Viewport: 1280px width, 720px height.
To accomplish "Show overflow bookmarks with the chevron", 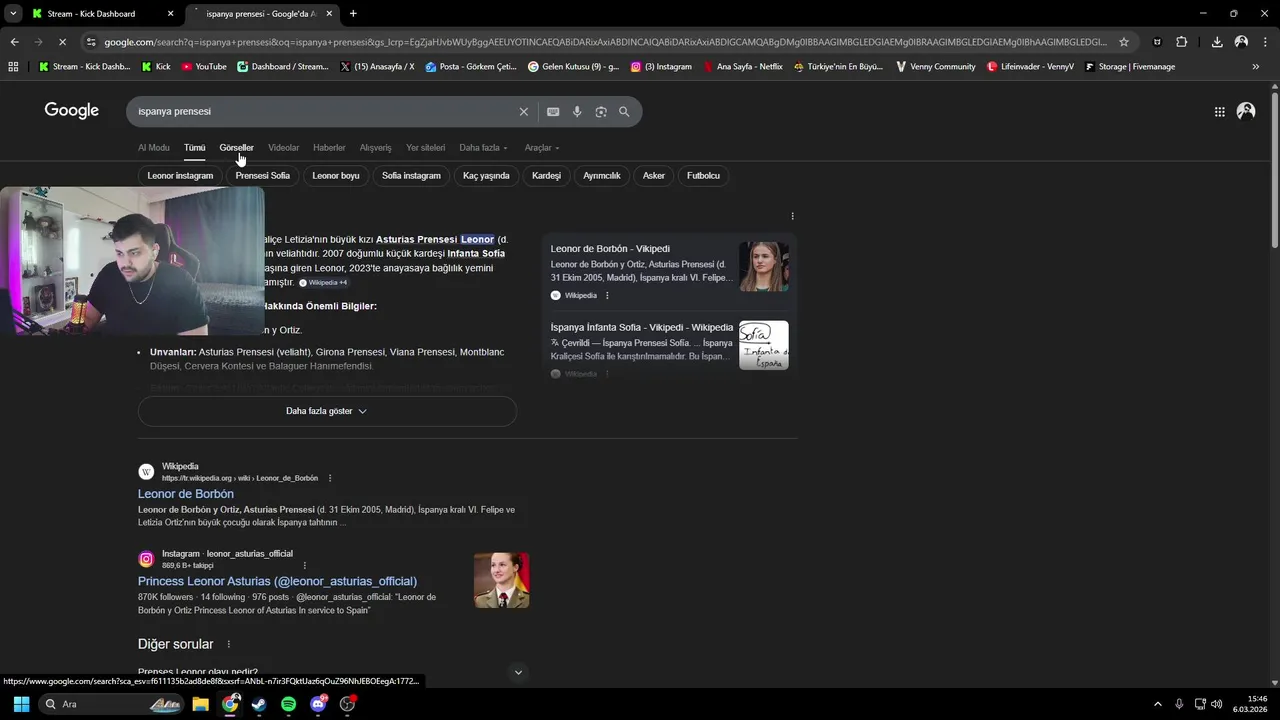I will click(1256, 67).
